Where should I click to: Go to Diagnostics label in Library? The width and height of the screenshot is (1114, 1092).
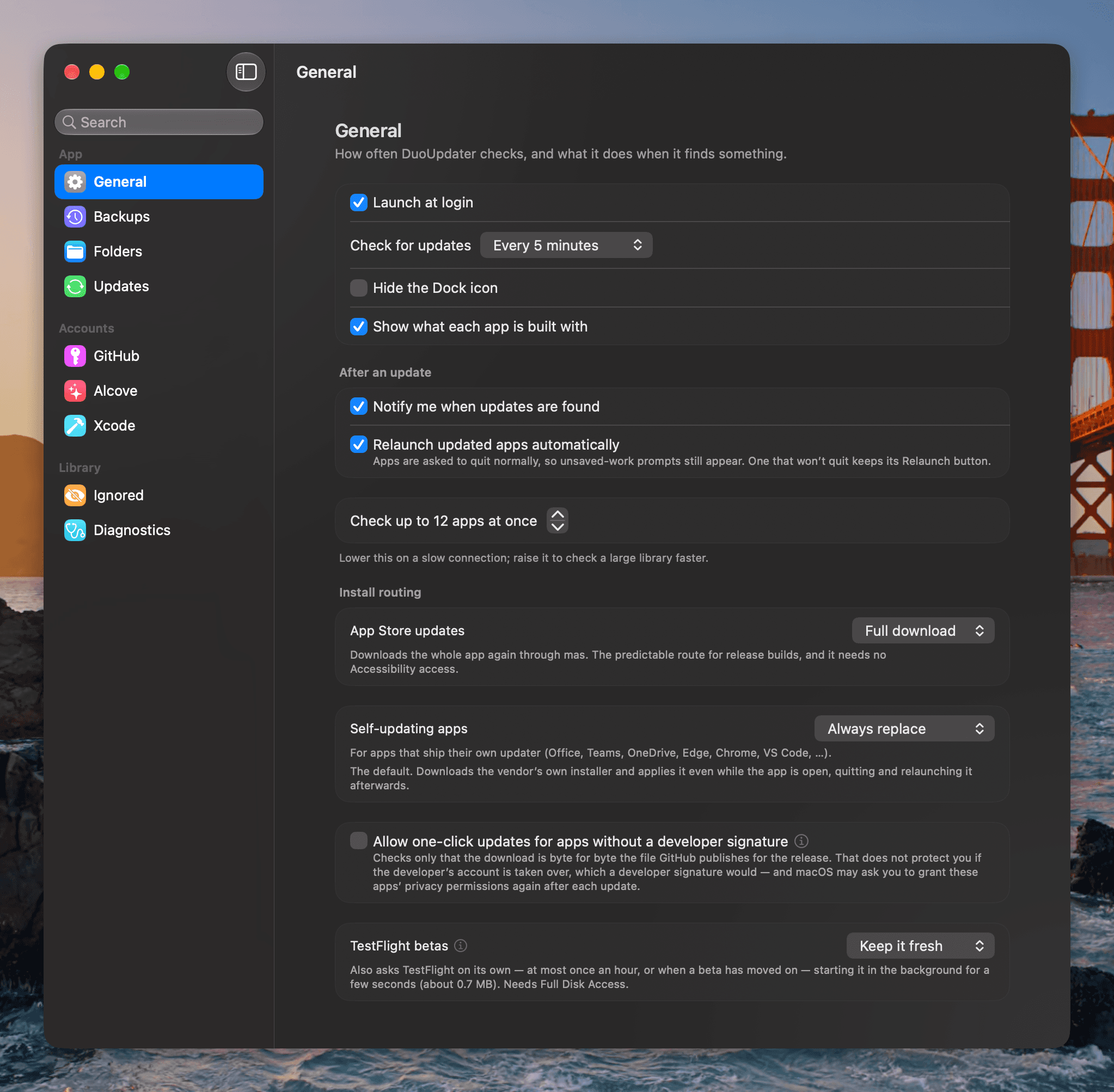[132, 530]
